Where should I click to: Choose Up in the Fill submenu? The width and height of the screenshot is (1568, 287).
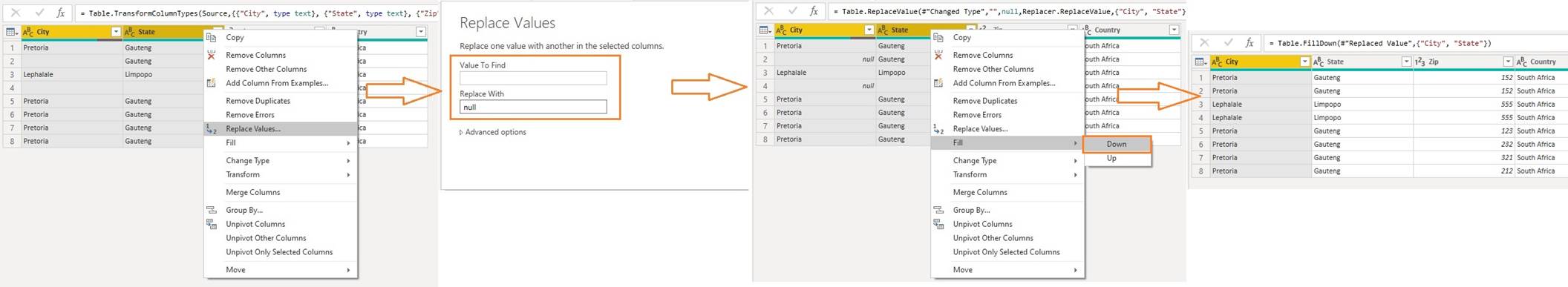point(1117,158)
